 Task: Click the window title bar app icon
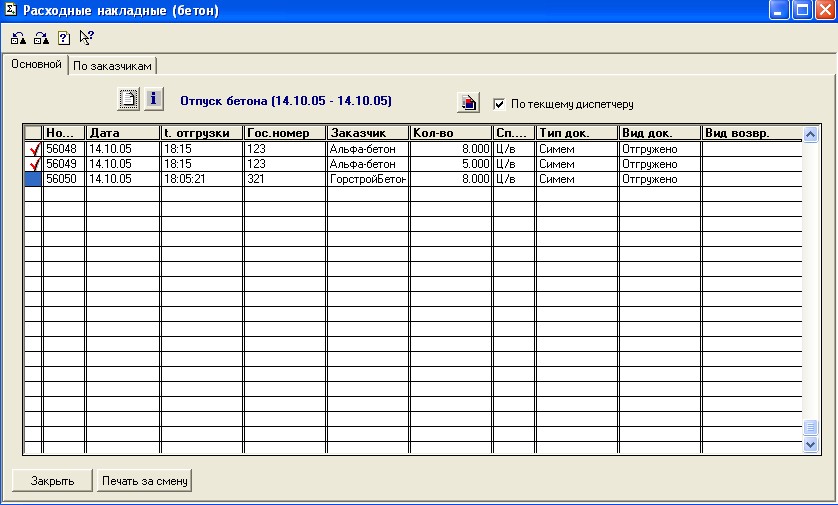pos(11,10)
